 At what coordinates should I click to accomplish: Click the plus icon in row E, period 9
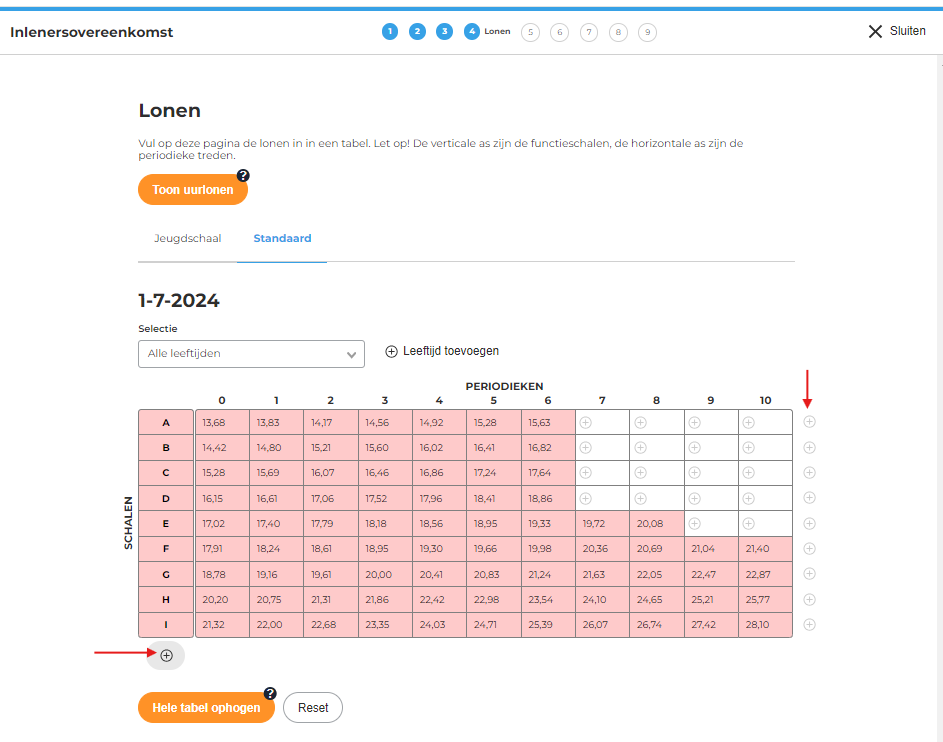(x=694, y=523)
